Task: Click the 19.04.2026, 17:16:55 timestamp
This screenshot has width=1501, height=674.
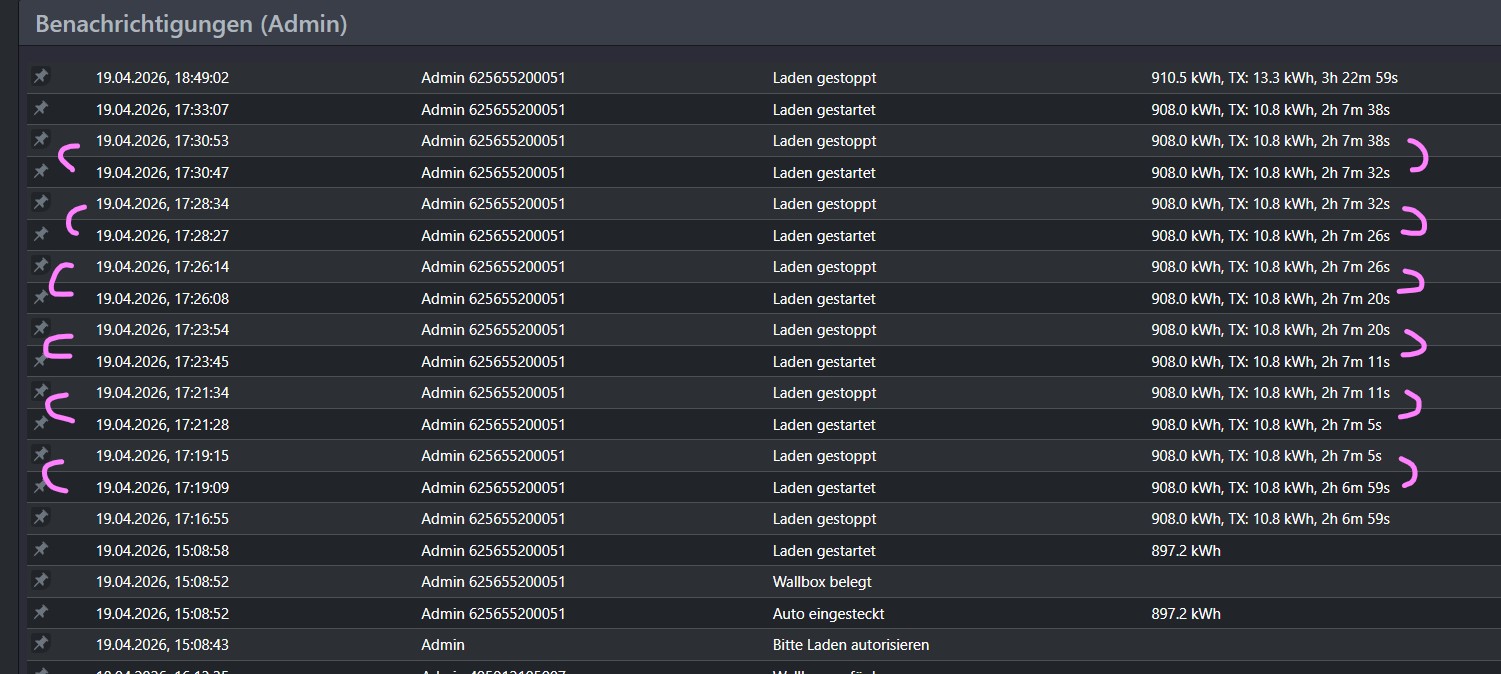Action: click(162, 519)
